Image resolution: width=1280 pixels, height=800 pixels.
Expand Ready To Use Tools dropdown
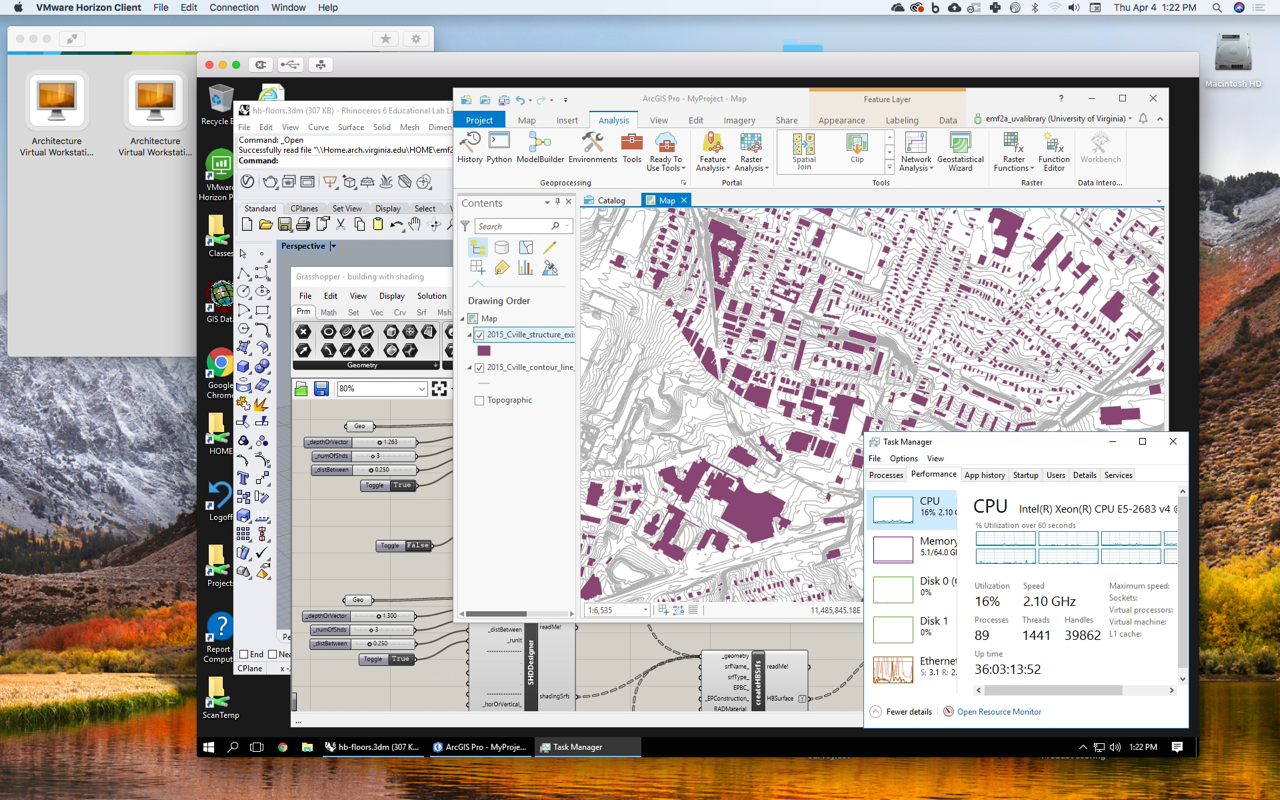pyautogui.click(x=665, y=153)
